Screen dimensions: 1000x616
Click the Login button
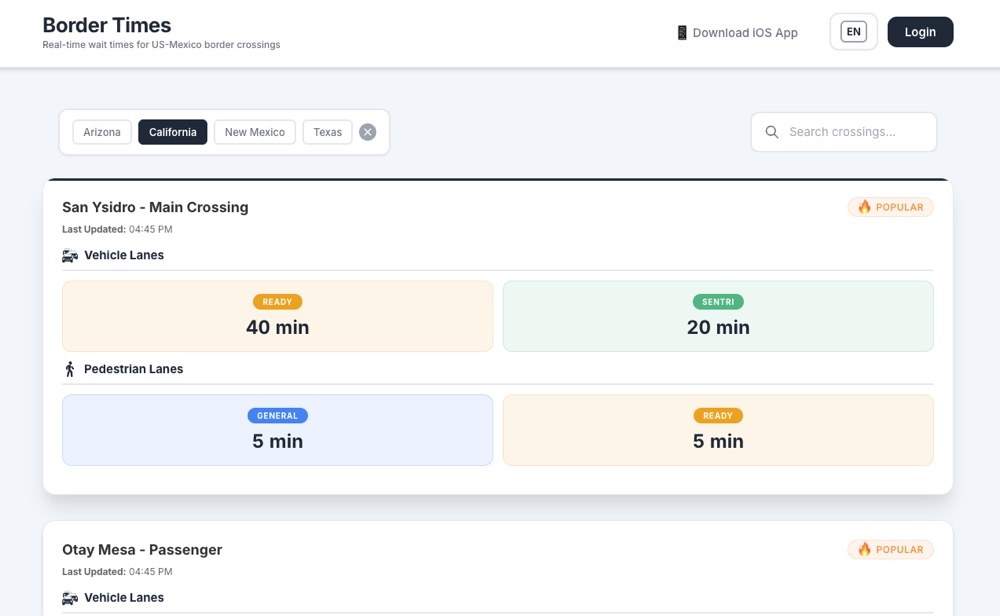click(920, 31)
